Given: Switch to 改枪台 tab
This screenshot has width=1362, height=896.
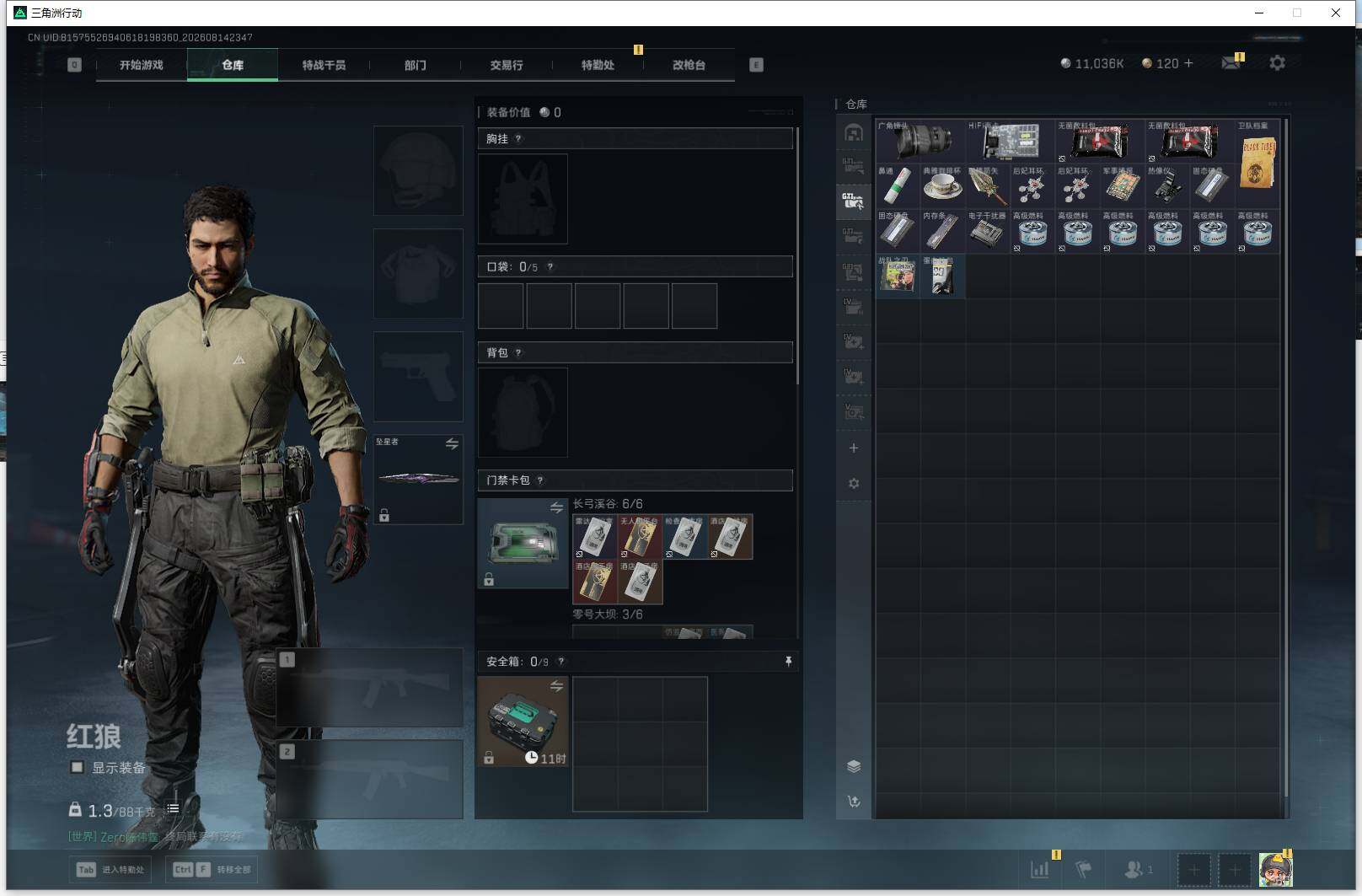Looking at the screenshot, I should [x=689, y=65].
